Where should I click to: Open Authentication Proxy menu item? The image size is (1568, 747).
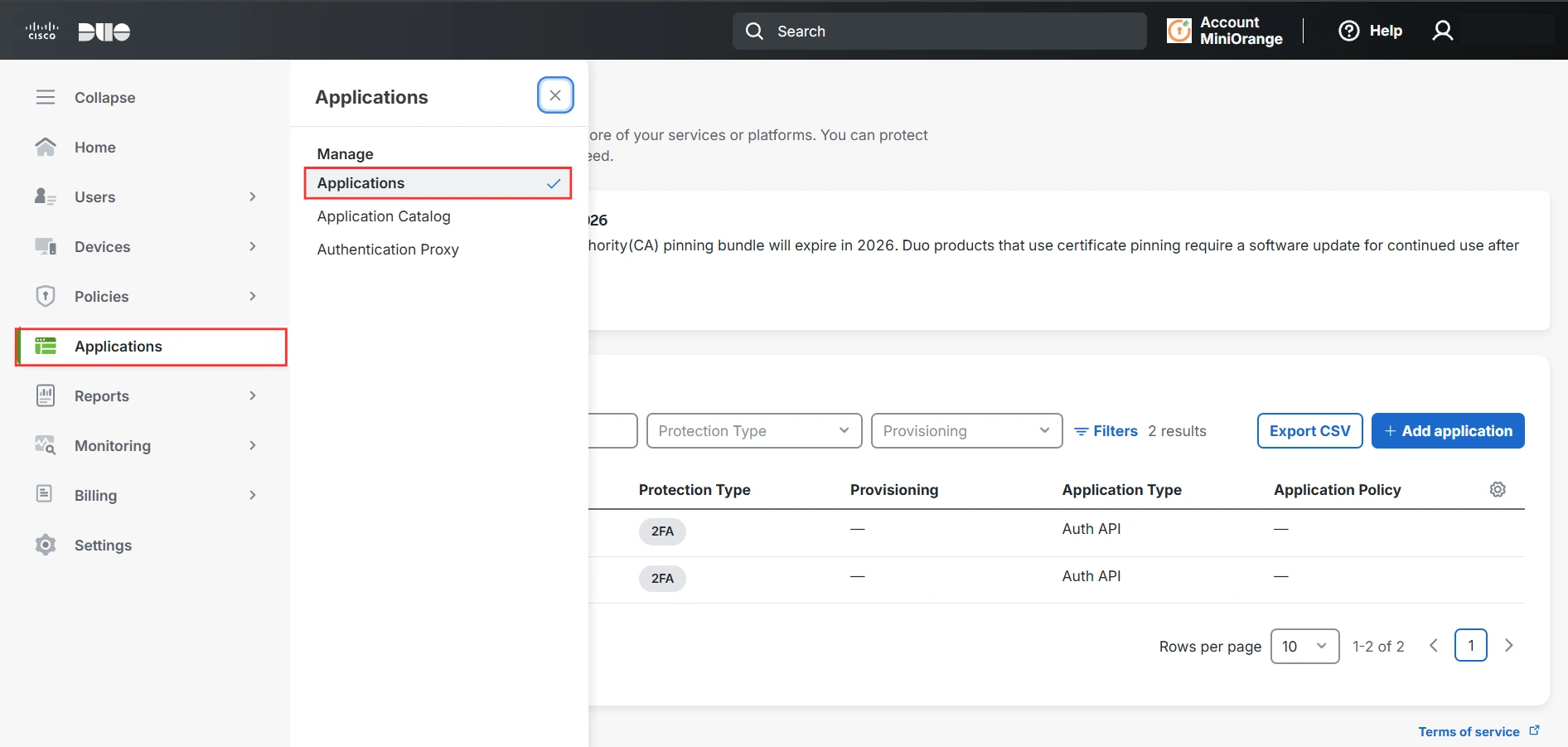point(388,250)
